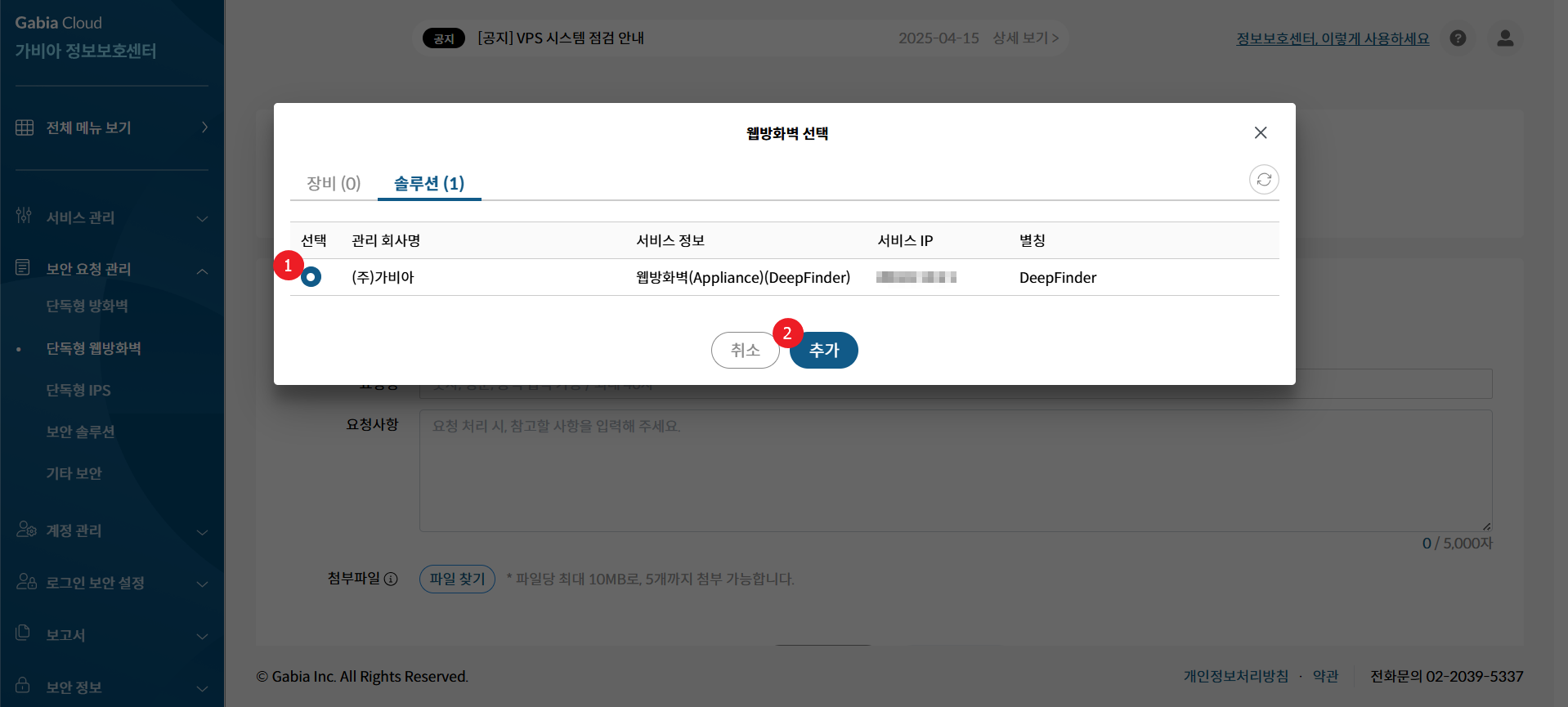1568x707 pixels.
Task: Click the refresh icon in the dialog
Action: coord(1263,180)
